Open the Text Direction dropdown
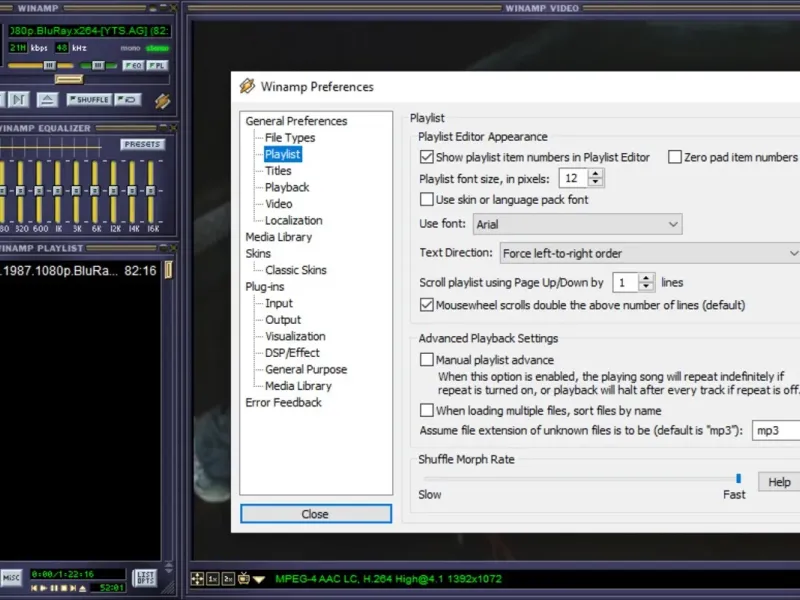The height and width of the screenshot is (600, 800). coord(649,253)
